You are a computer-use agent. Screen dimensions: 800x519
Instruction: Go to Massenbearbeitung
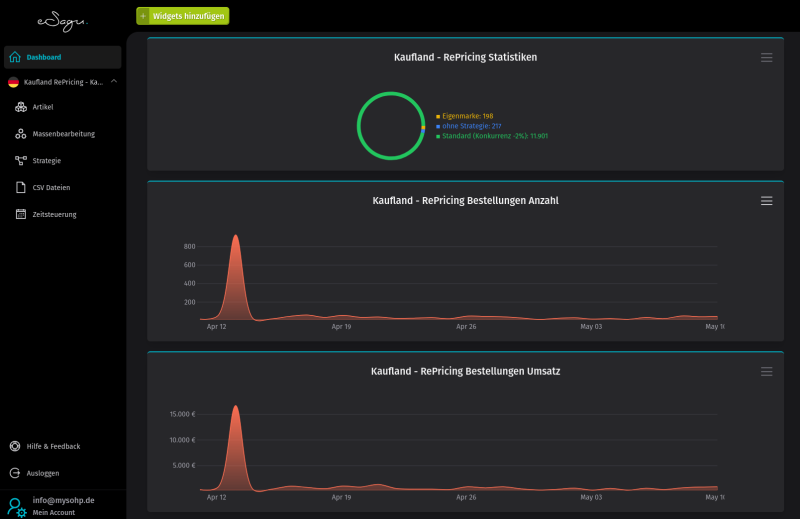pyautogui.click(x=62, y=134)
